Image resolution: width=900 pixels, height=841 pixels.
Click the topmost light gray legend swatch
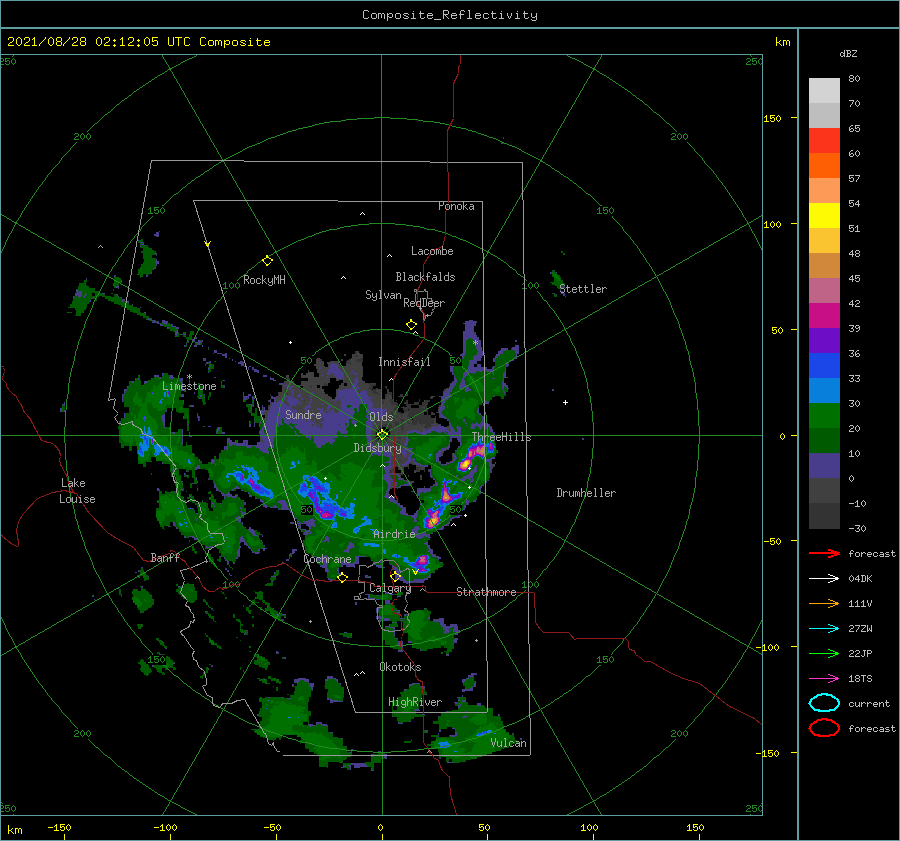point(824,90)
